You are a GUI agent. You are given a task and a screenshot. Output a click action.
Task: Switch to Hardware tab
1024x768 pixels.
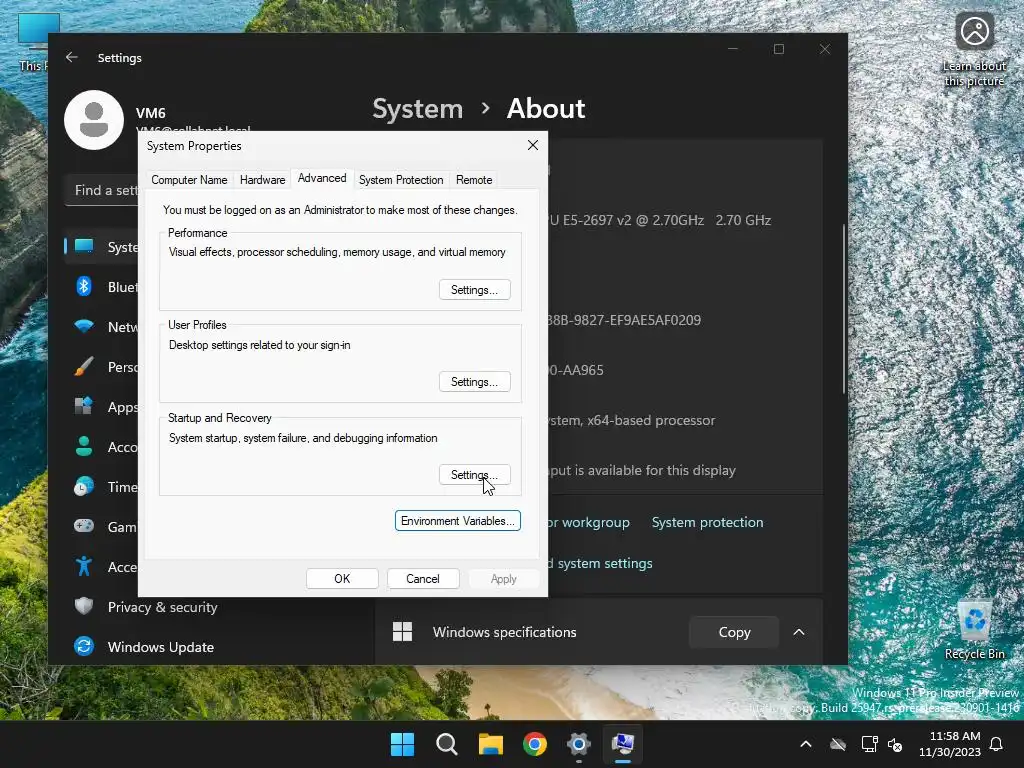(x=263, y=180)
